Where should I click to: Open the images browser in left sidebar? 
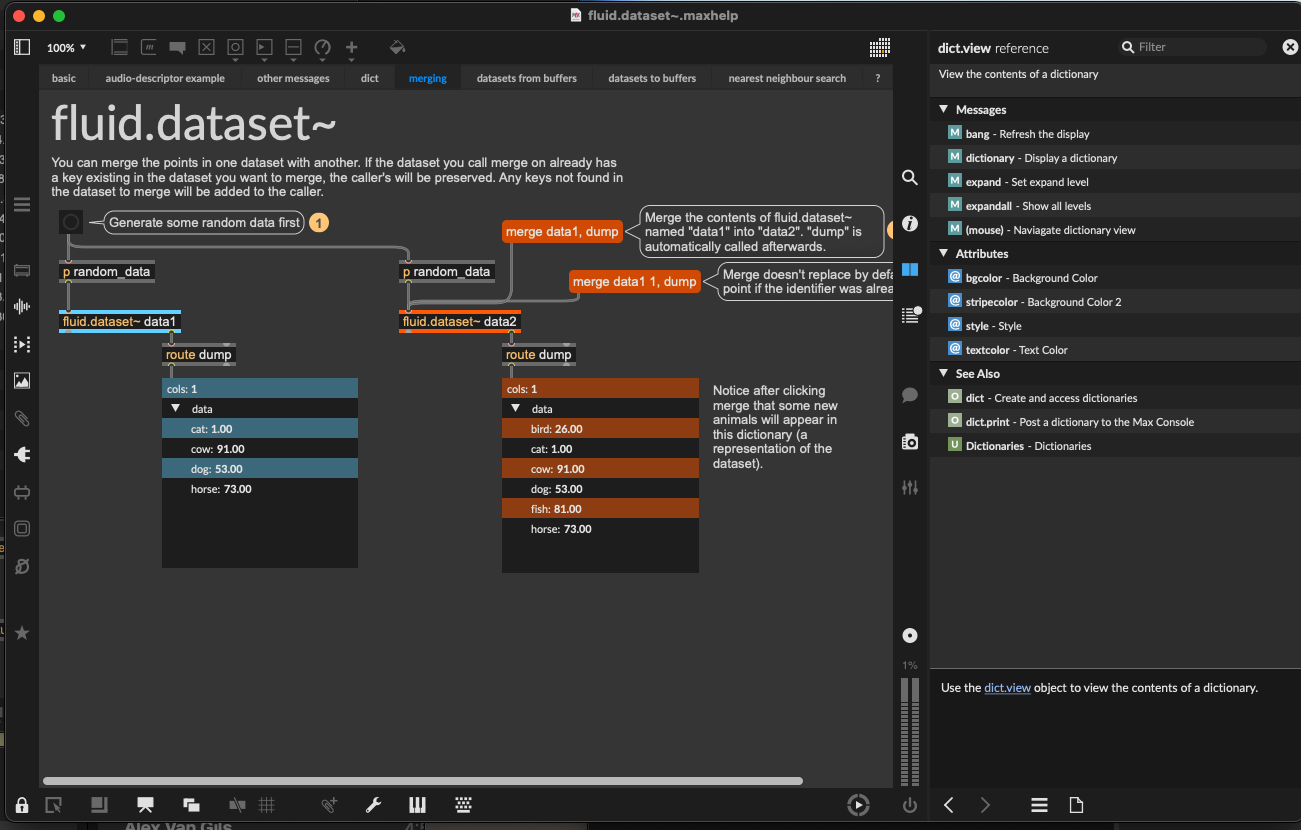click(x=22, y=380)
